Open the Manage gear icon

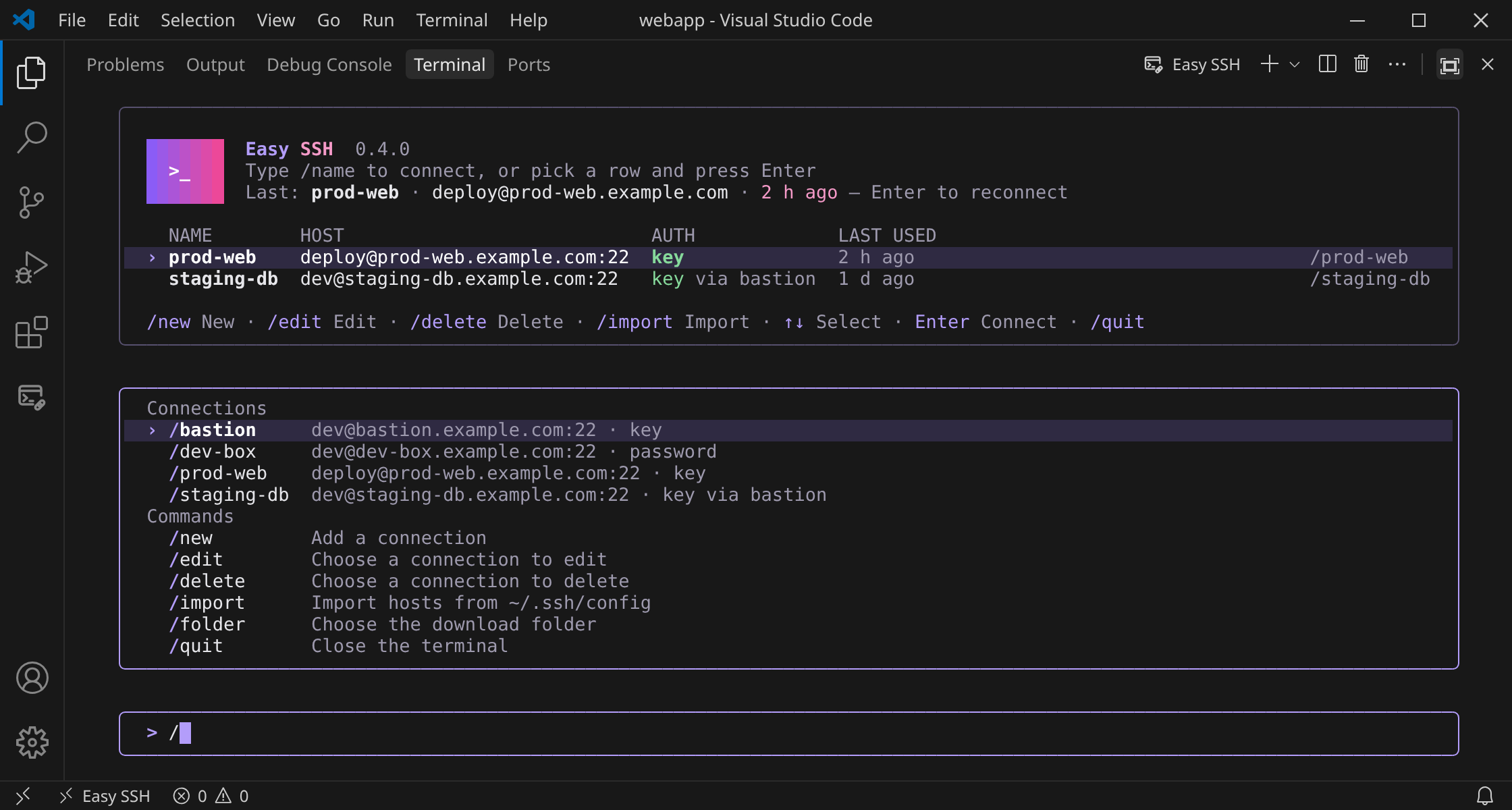[x=32, y=742]
